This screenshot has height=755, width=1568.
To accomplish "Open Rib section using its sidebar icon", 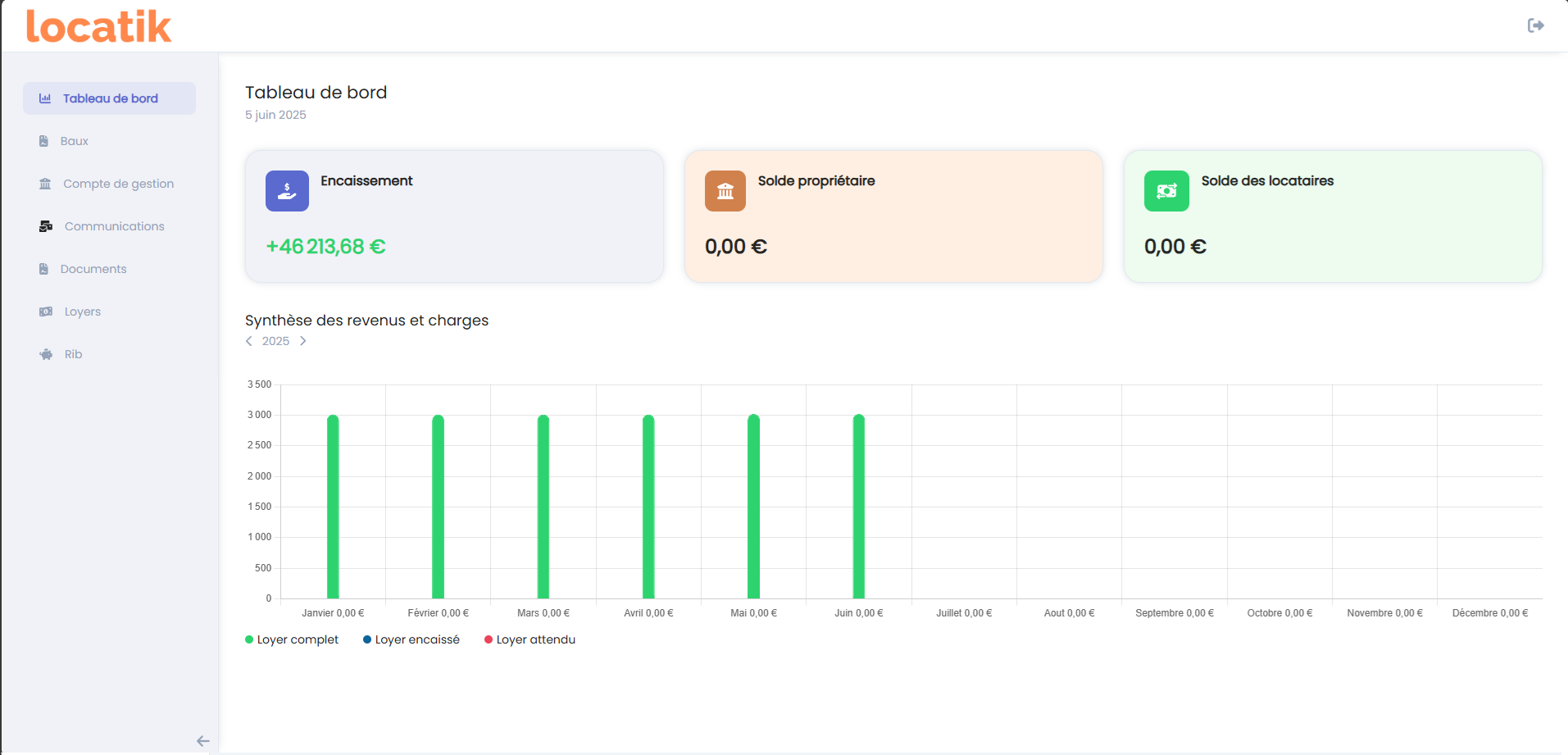I will pyautogui.click(x=44, y=354).
